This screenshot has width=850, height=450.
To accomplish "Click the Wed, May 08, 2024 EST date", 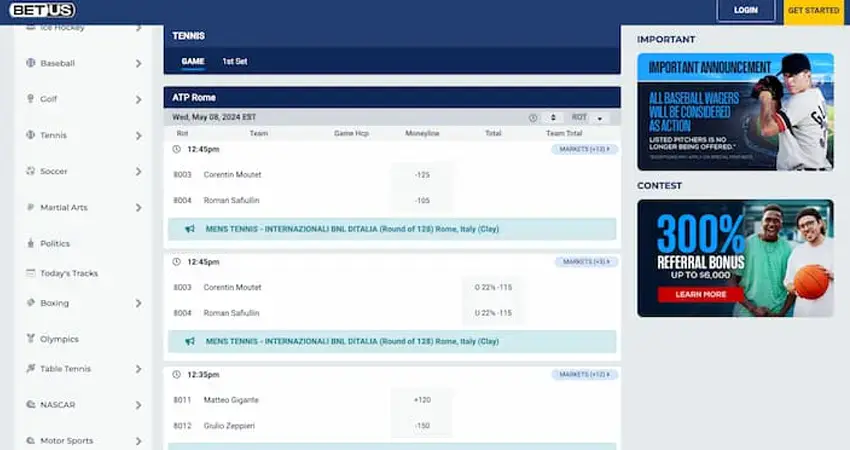I will pos(214,117).
